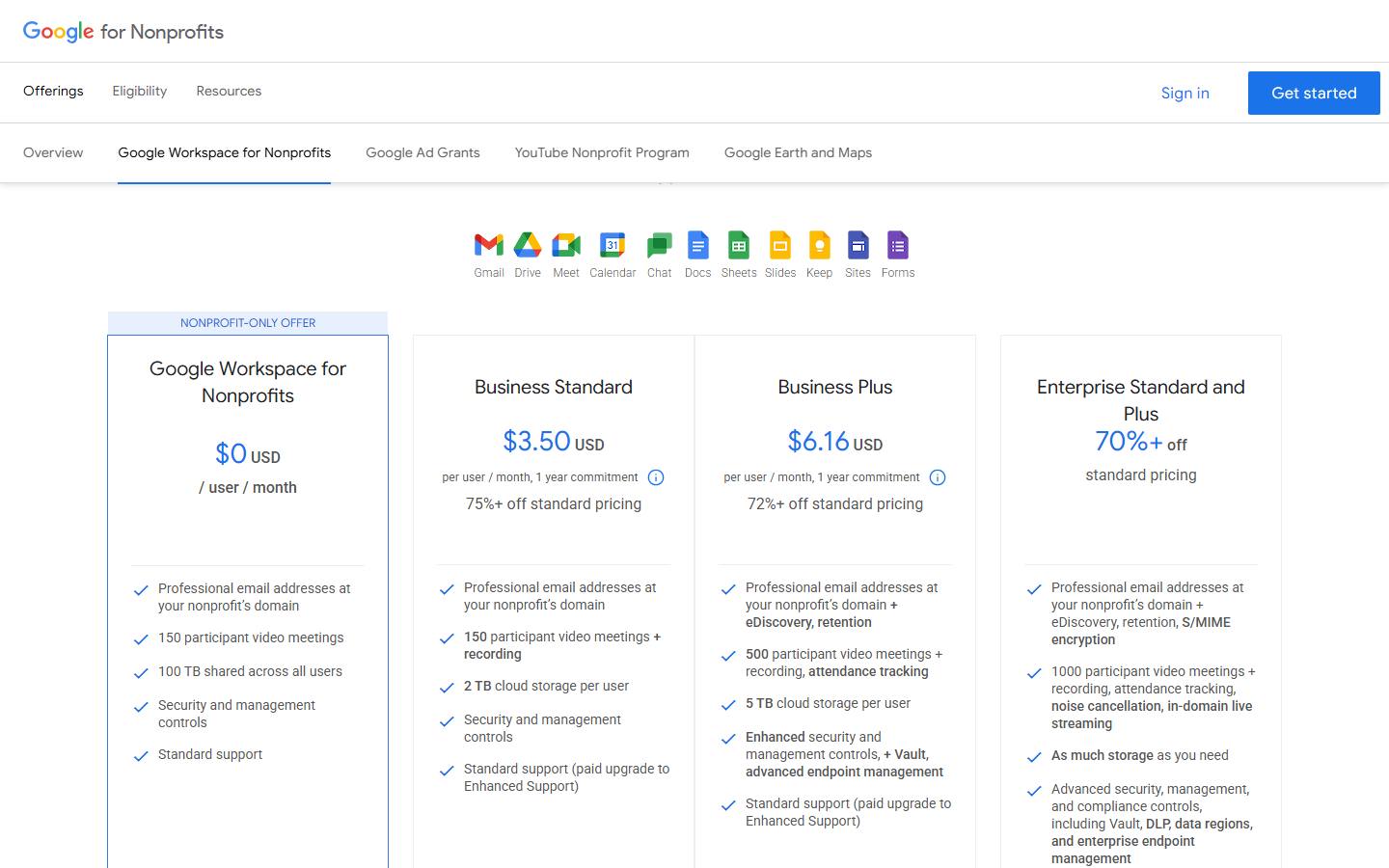Open info icon for Business Standard pricing

[656, 477]
